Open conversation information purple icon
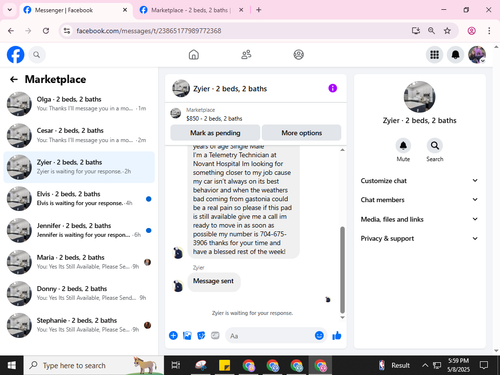Viewport: 500px width, 375px height. [332, 88]
